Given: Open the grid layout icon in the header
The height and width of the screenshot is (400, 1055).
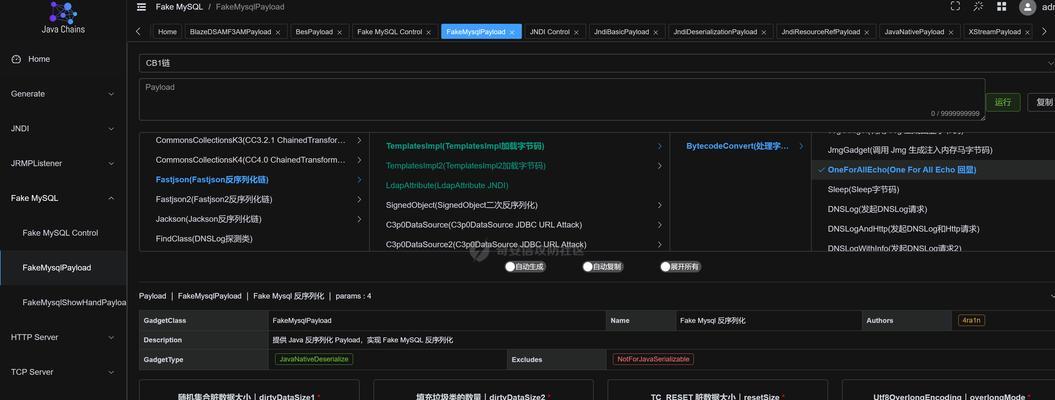Looking at the screenshot, I should pos(1002,7).
